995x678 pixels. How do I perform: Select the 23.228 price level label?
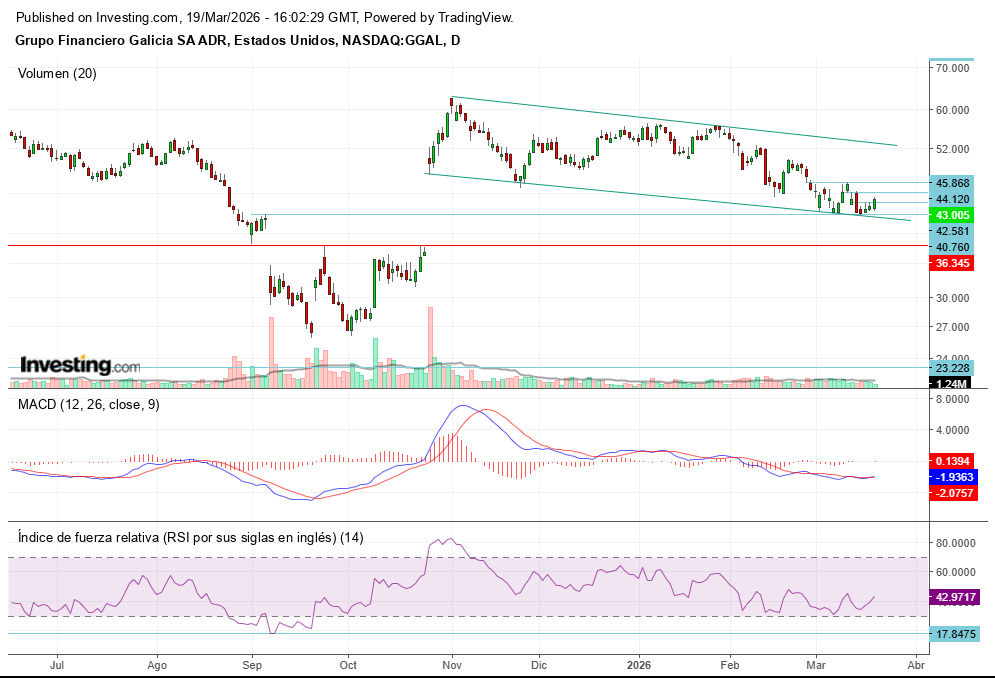(951, 368)
